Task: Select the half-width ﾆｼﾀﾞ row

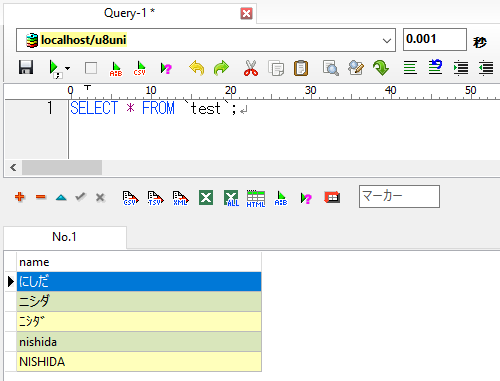Action: [x=139, y=322]
